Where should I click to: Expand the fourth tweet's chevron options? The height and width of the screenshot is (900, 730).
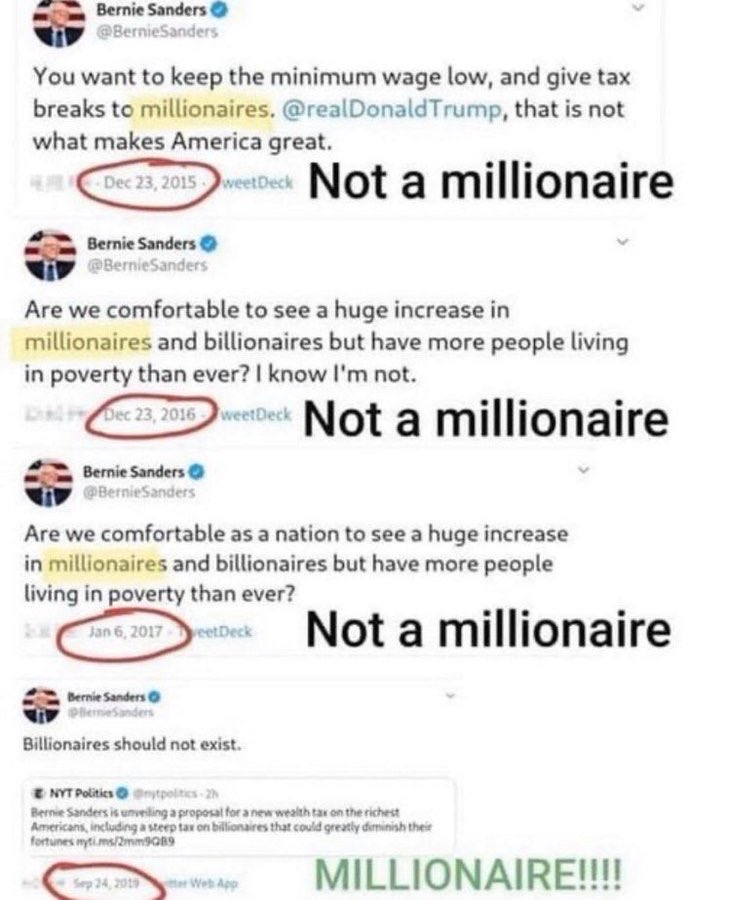click(451, 696)
